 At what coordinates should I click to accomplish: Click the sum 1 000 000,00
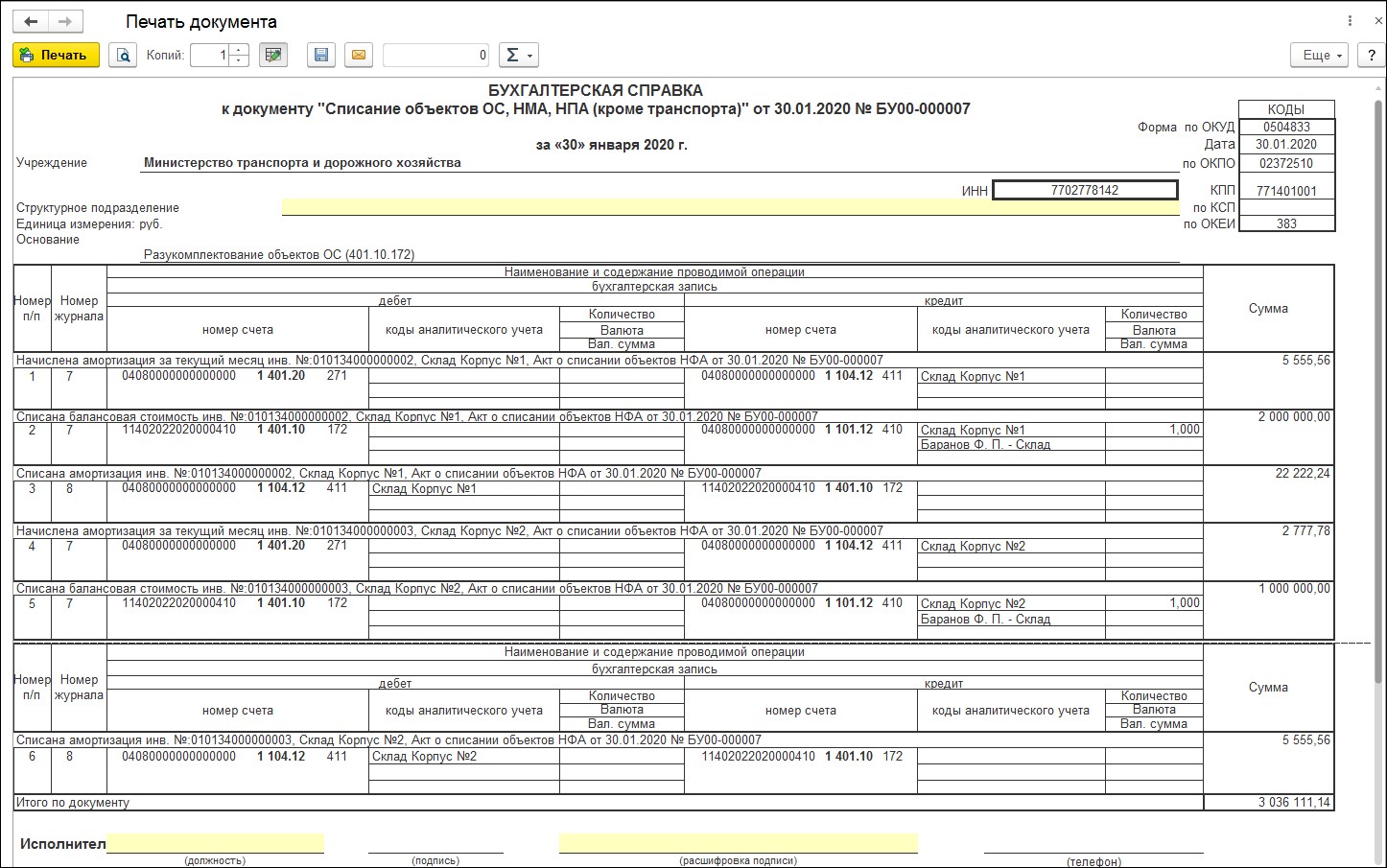point(1294,589)
